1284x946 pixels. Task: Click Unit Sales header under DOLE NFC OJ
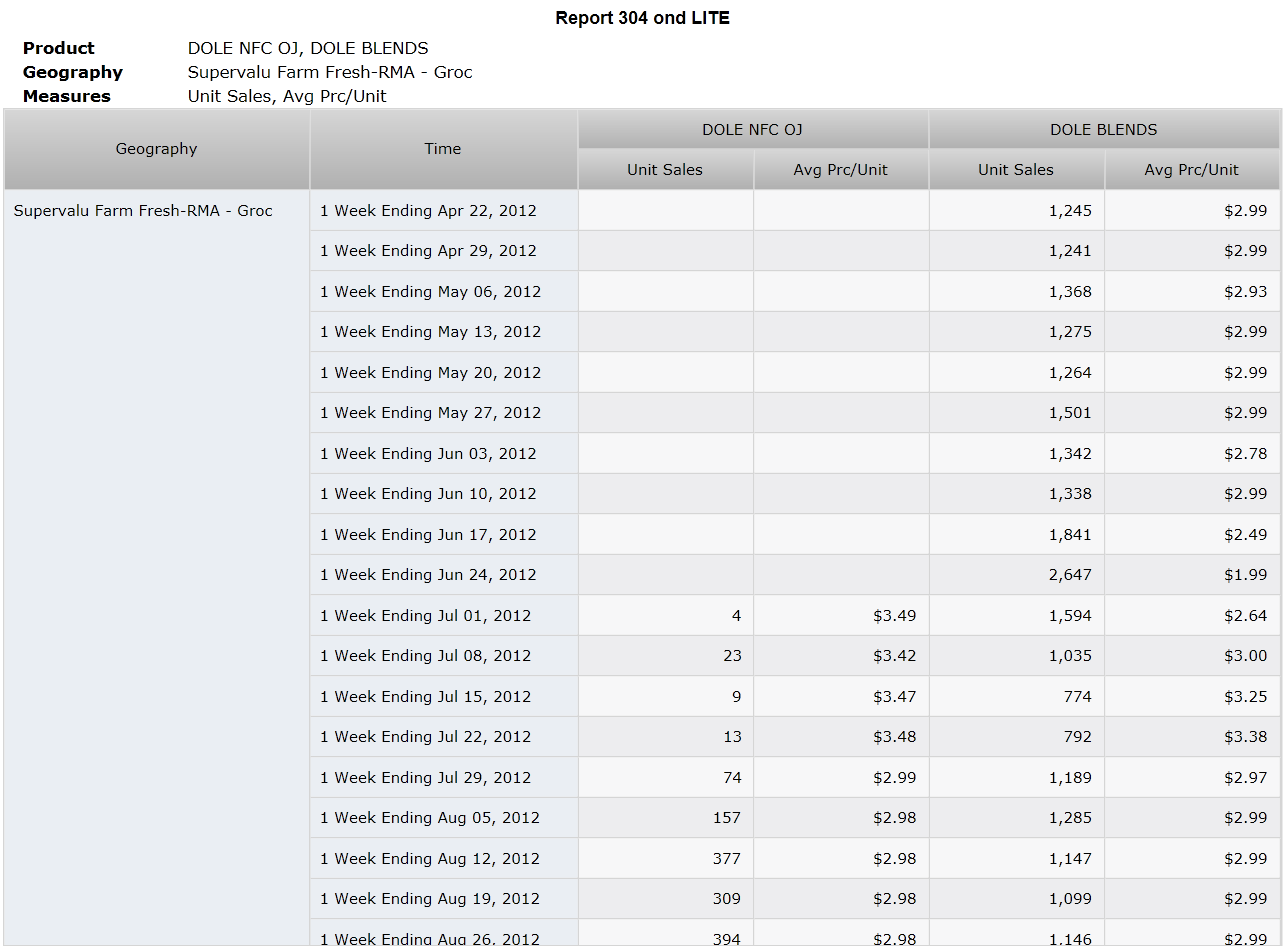coord(665,170)
